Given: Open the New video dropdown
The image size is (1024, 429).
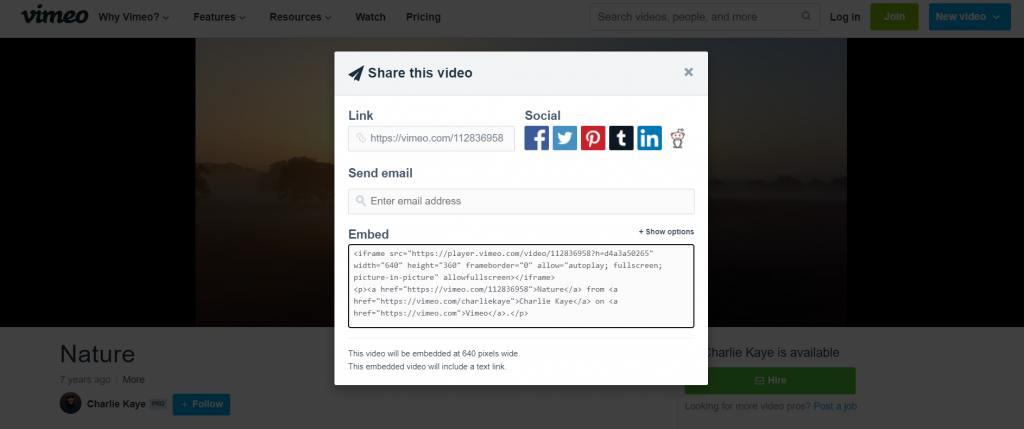Looking at the screenshot, I should (969, 16).
